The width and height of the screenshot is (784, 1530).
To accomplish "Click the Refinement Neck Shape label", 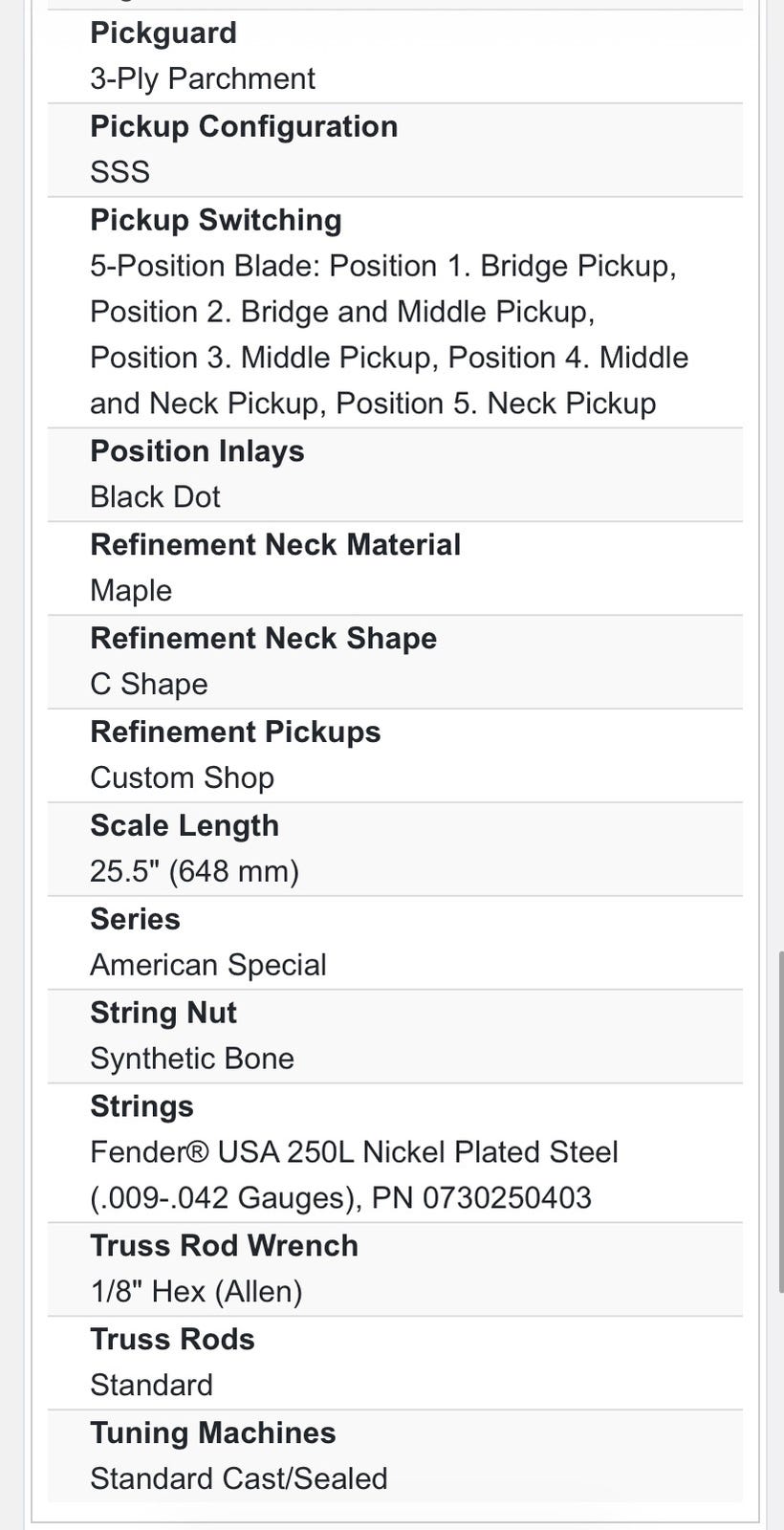I will [263, 638].
